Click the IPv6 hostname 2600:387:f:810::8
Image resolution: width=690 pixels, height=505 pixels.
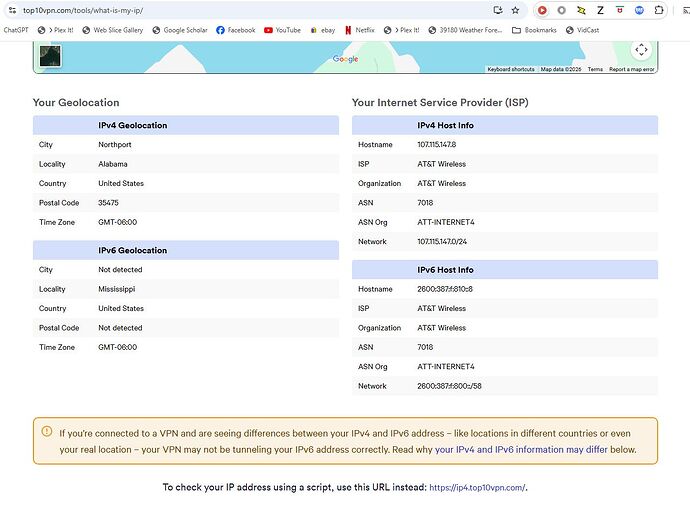[445, 289]
